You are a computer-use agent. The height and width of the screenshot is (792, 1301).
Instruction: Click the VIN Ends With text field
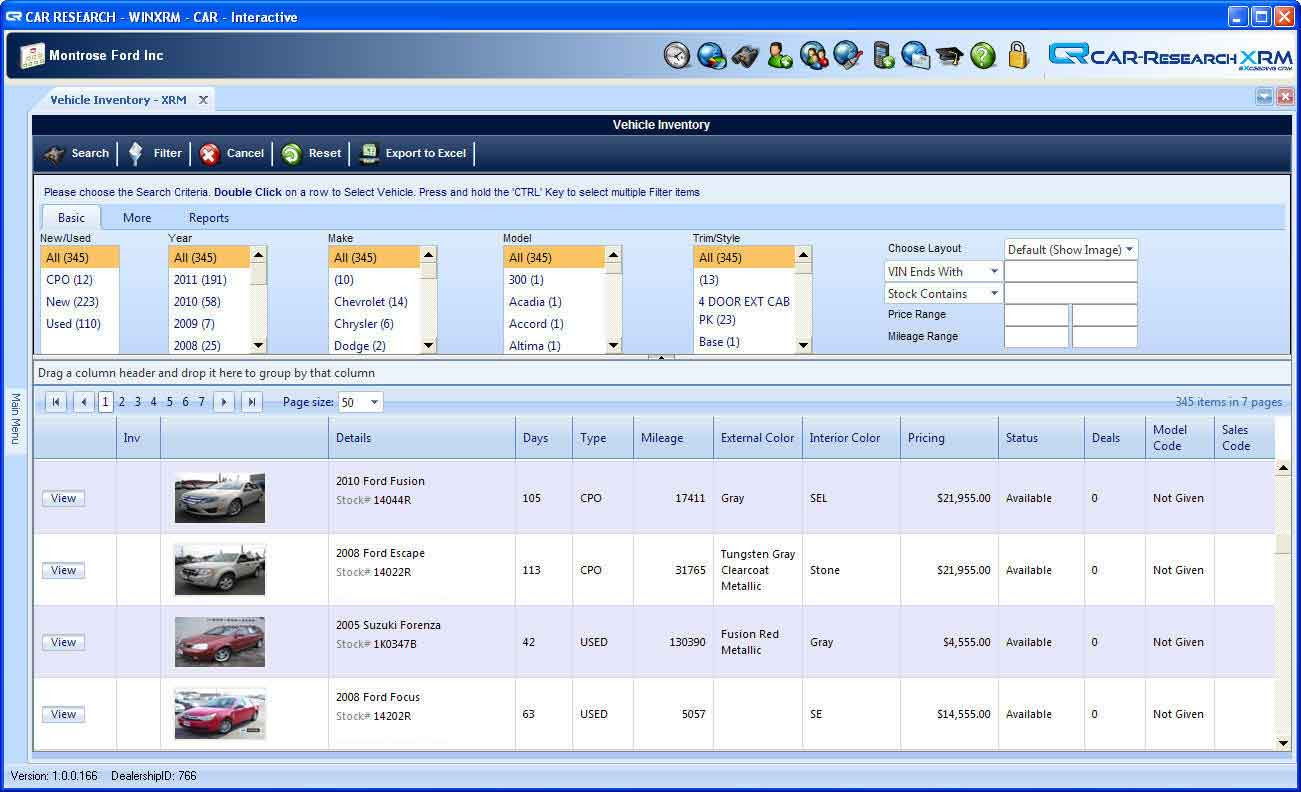point(1071,271)
